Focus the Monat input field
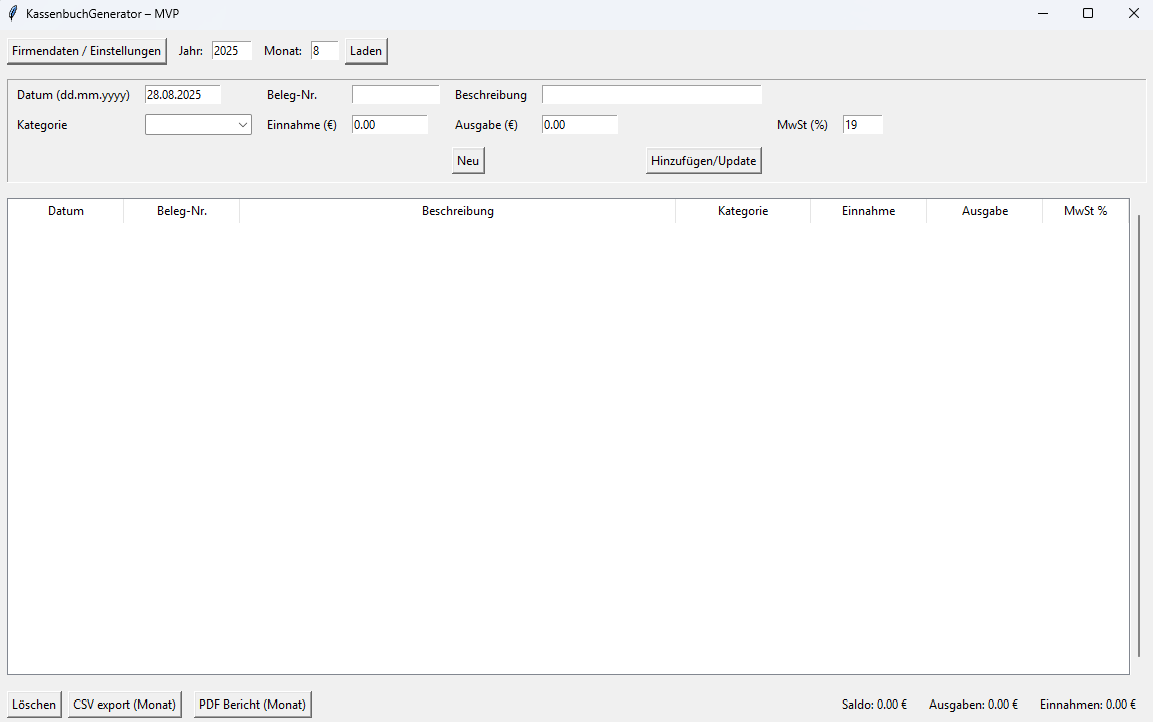The height and width of the screenshot is (723, 1153). (324, 51)
